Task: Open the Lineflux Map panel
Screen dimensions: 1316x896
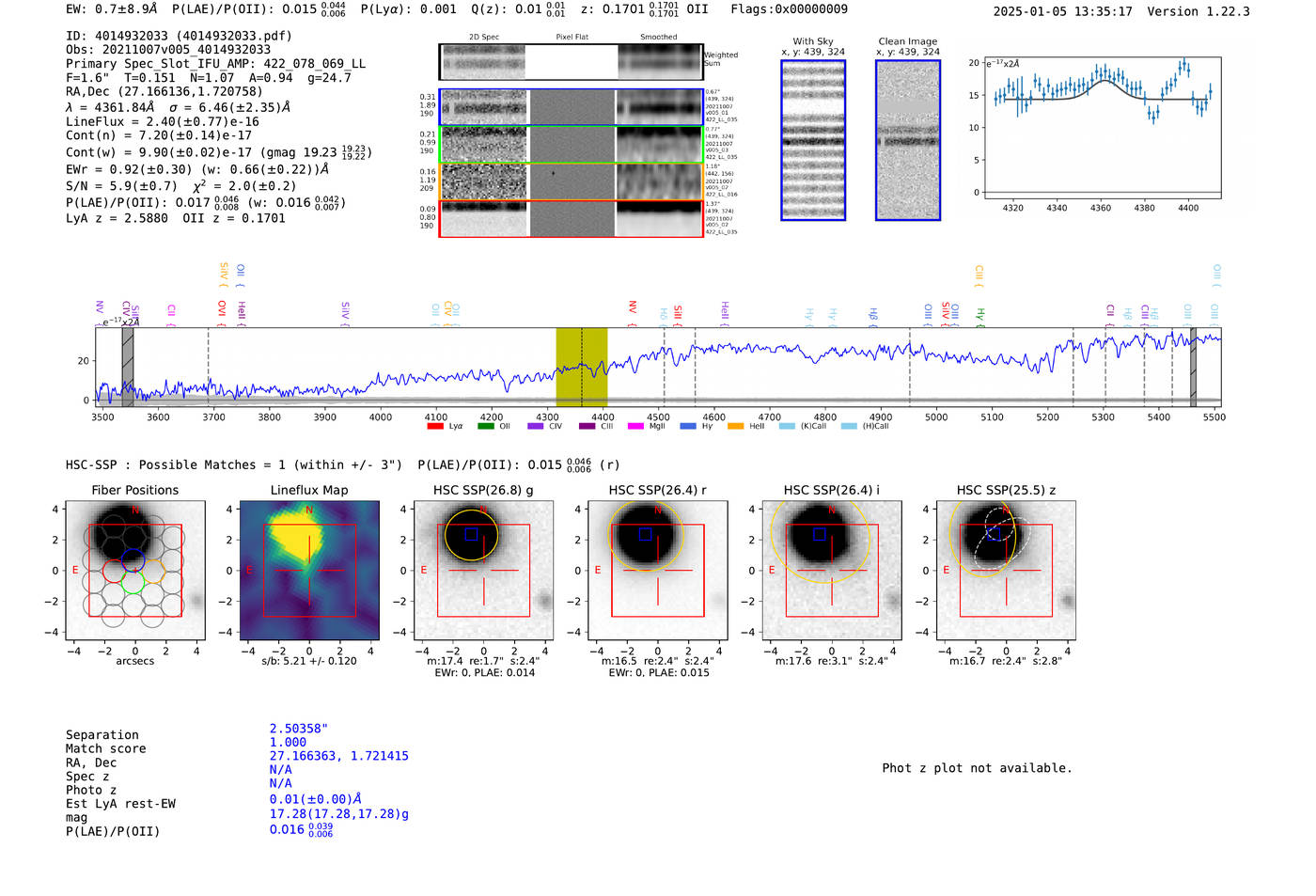Action: (309, 571)
